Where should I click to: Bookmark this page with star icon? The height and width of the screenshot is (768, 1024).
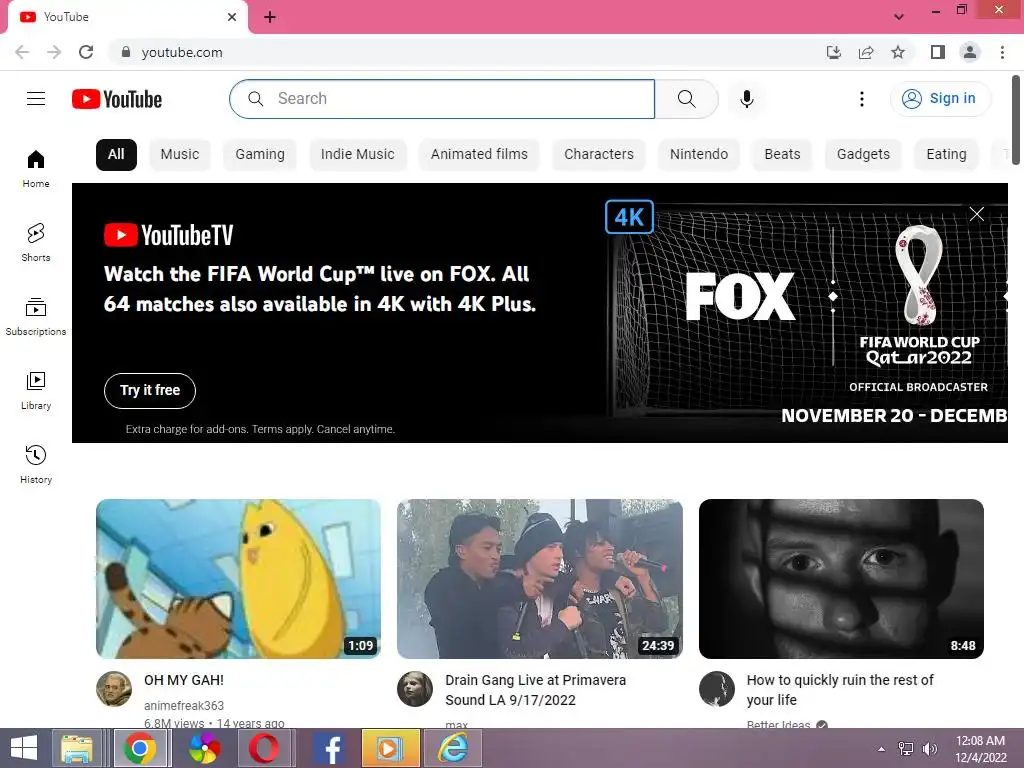point(898,52)
